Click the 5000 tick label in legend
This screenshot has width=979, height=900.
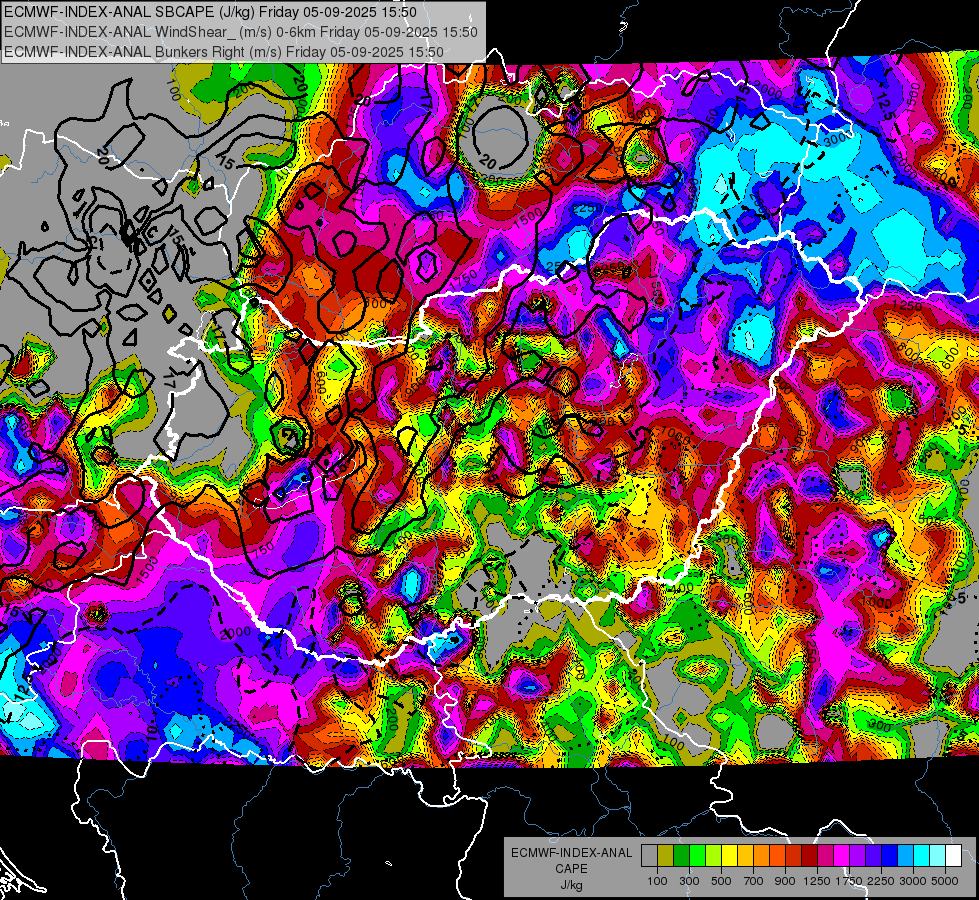click(x=945, y=881)
